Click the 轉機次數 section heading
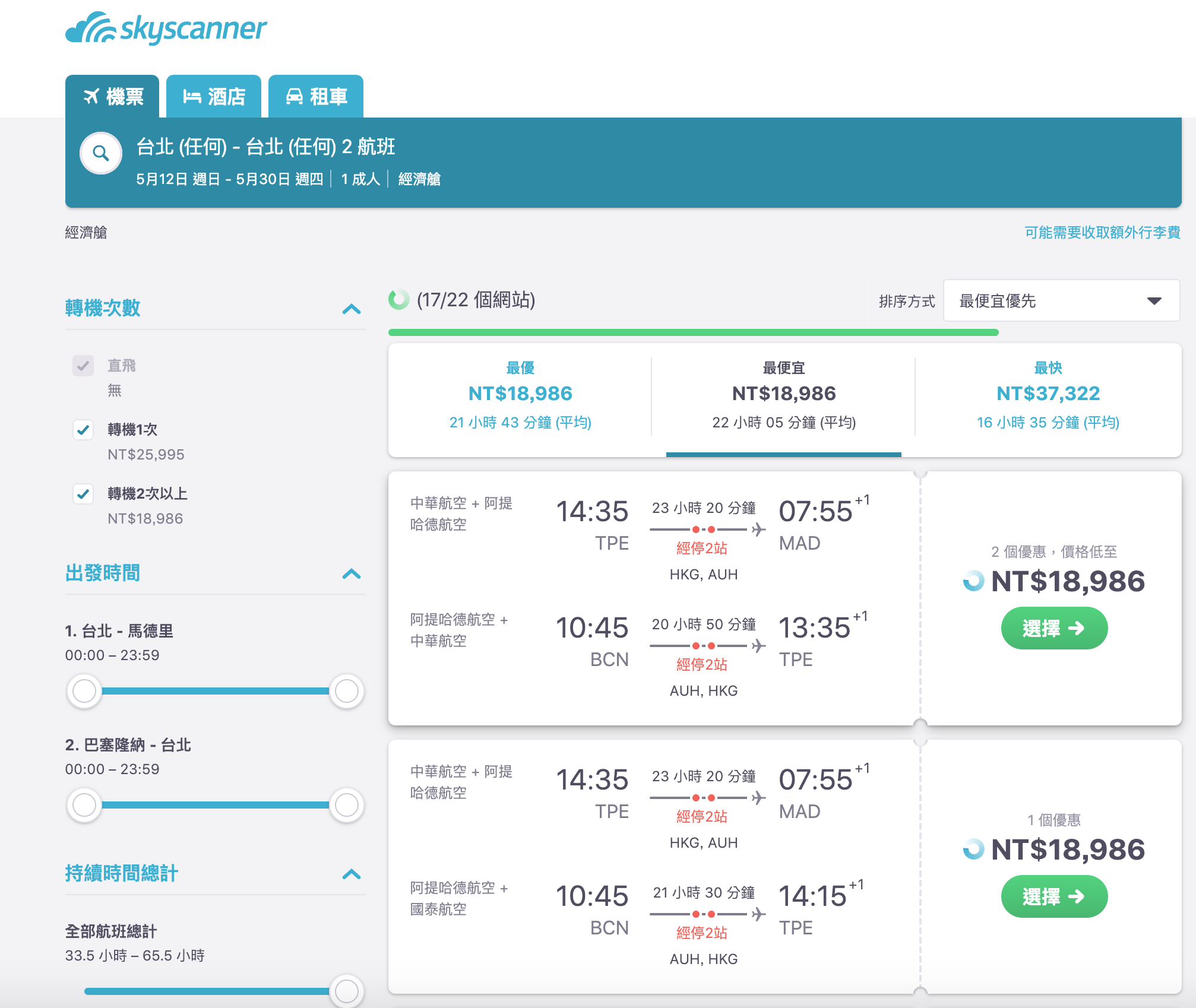The height and width of the screenshot is (1008, 1196). coord(103,308)
